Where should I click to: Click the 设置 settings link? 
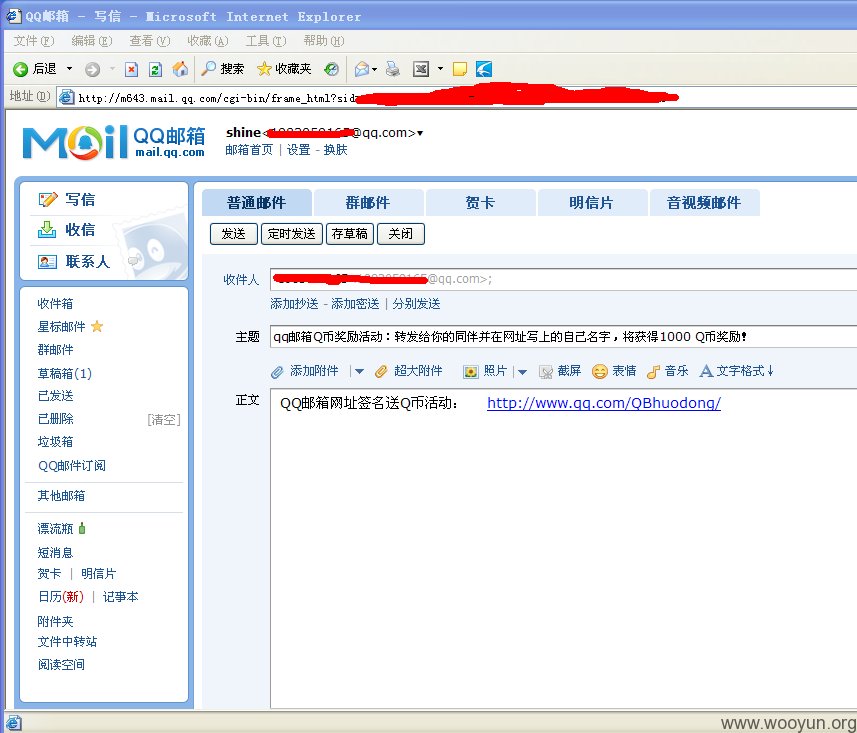[x=298, y=150]
